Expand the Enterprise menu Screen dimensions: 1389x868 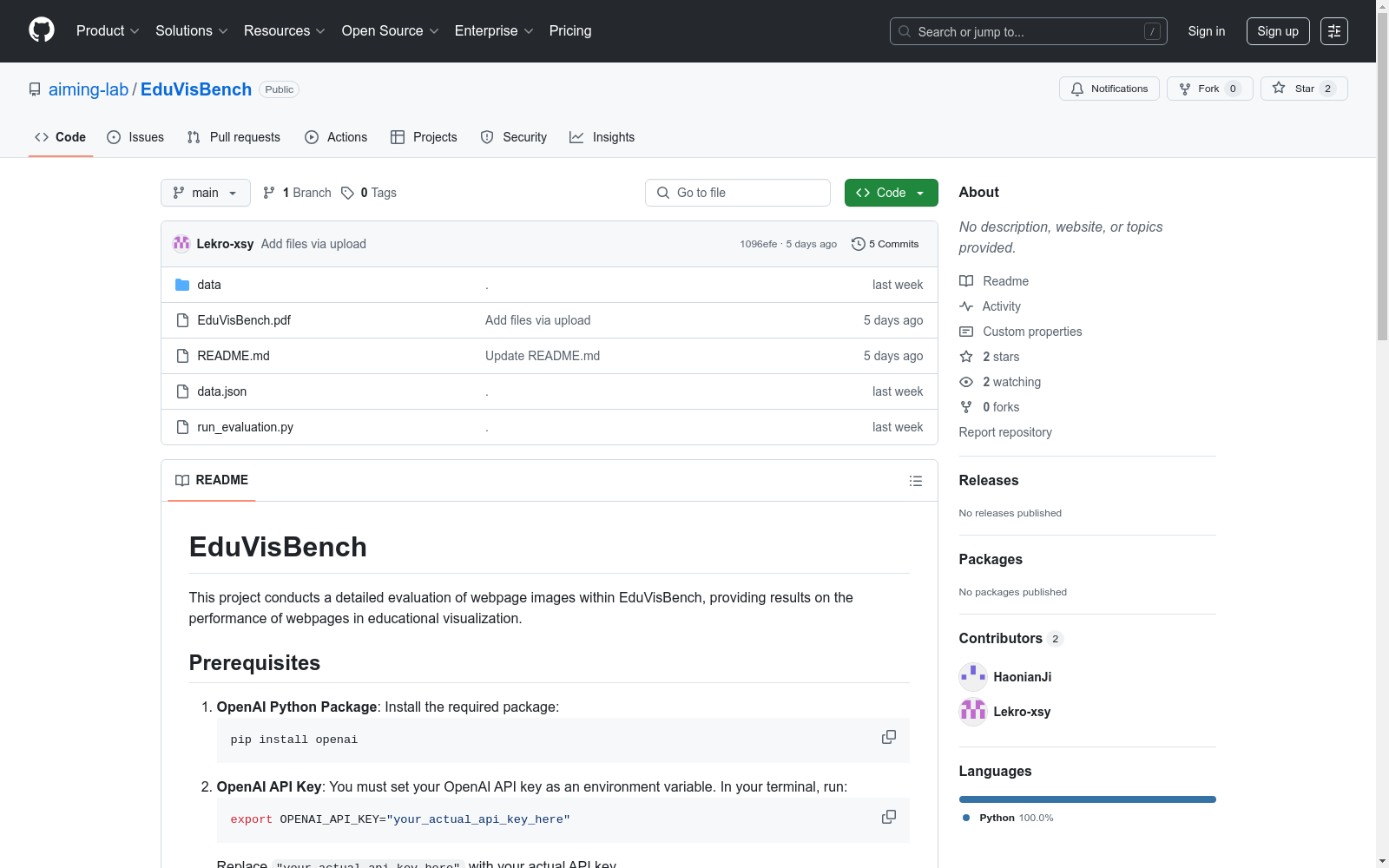494,31
